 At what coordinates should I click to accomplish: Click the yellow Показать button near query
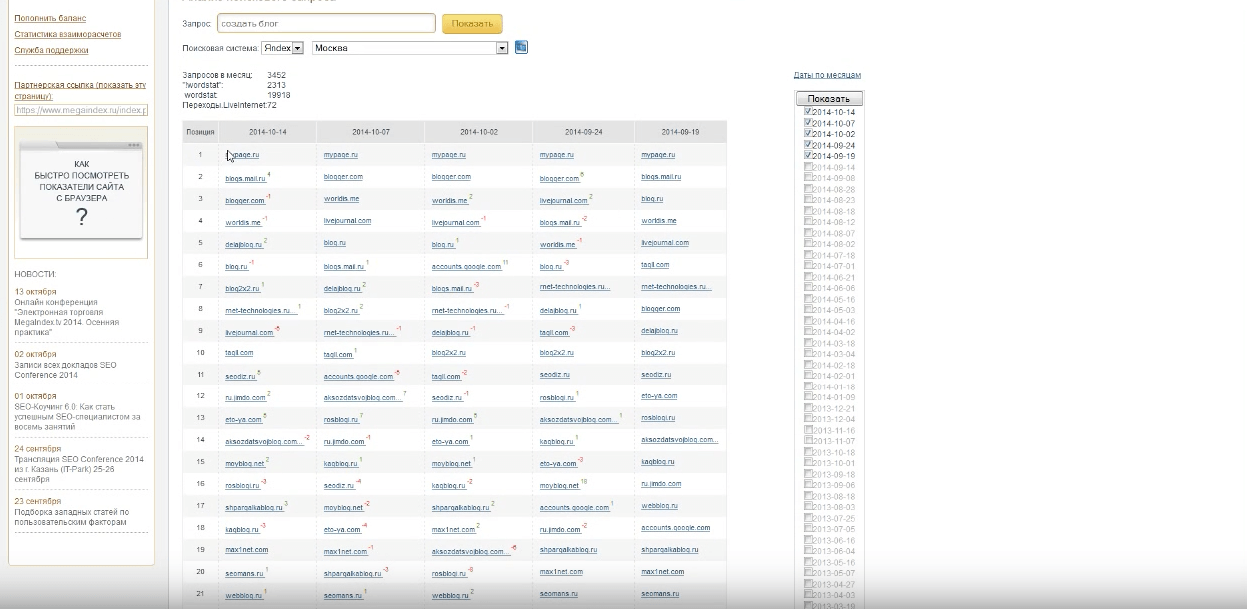472,23
